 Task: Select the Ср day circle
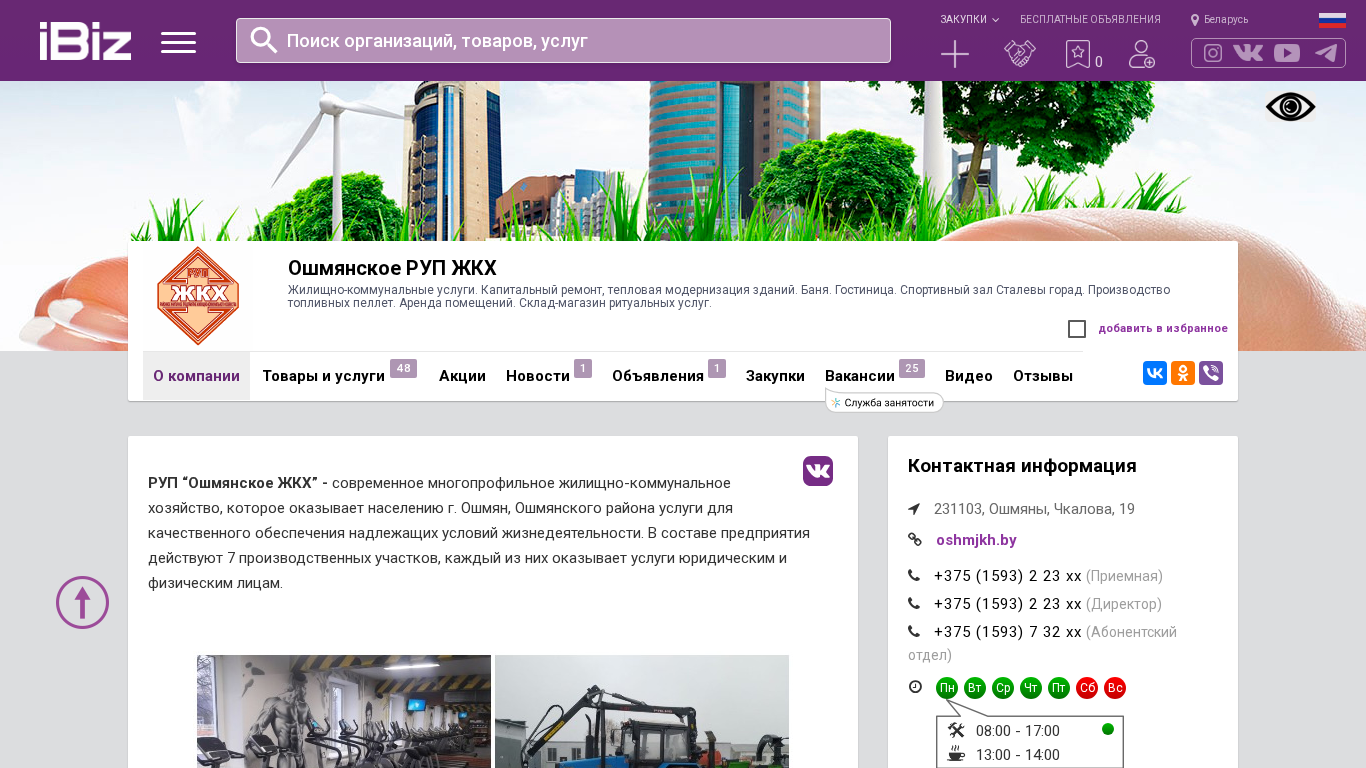tap(1003, 688)
